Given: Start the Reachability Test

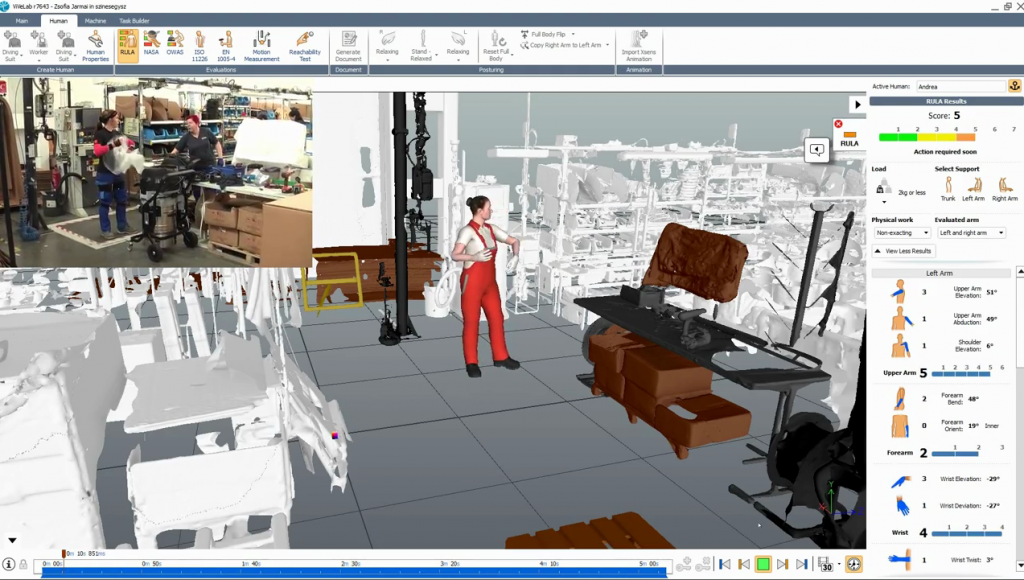Looking at the screenshot, I should (x=305, y=46).
